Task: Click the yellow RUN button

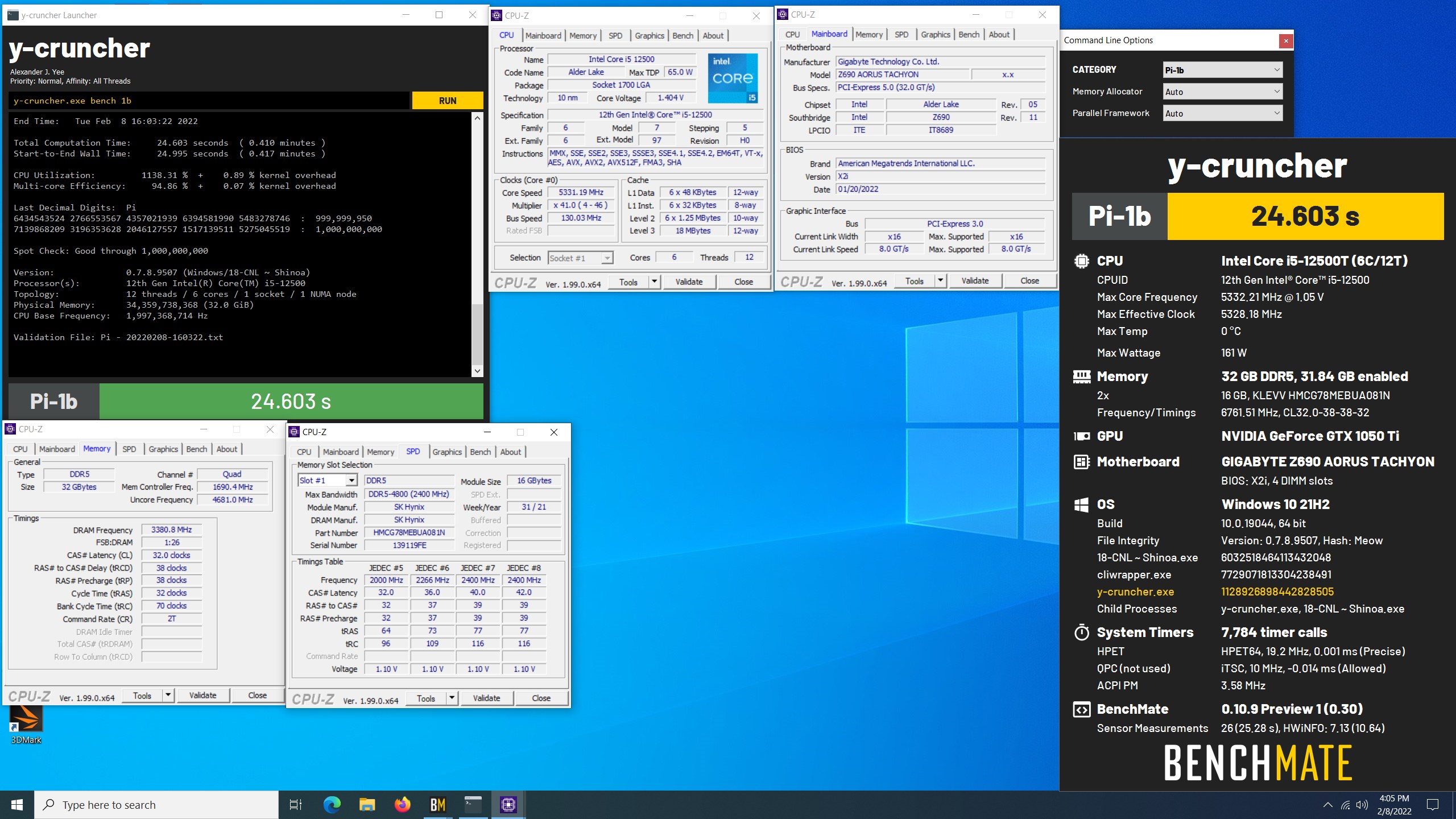Action: tap(448, 101)
